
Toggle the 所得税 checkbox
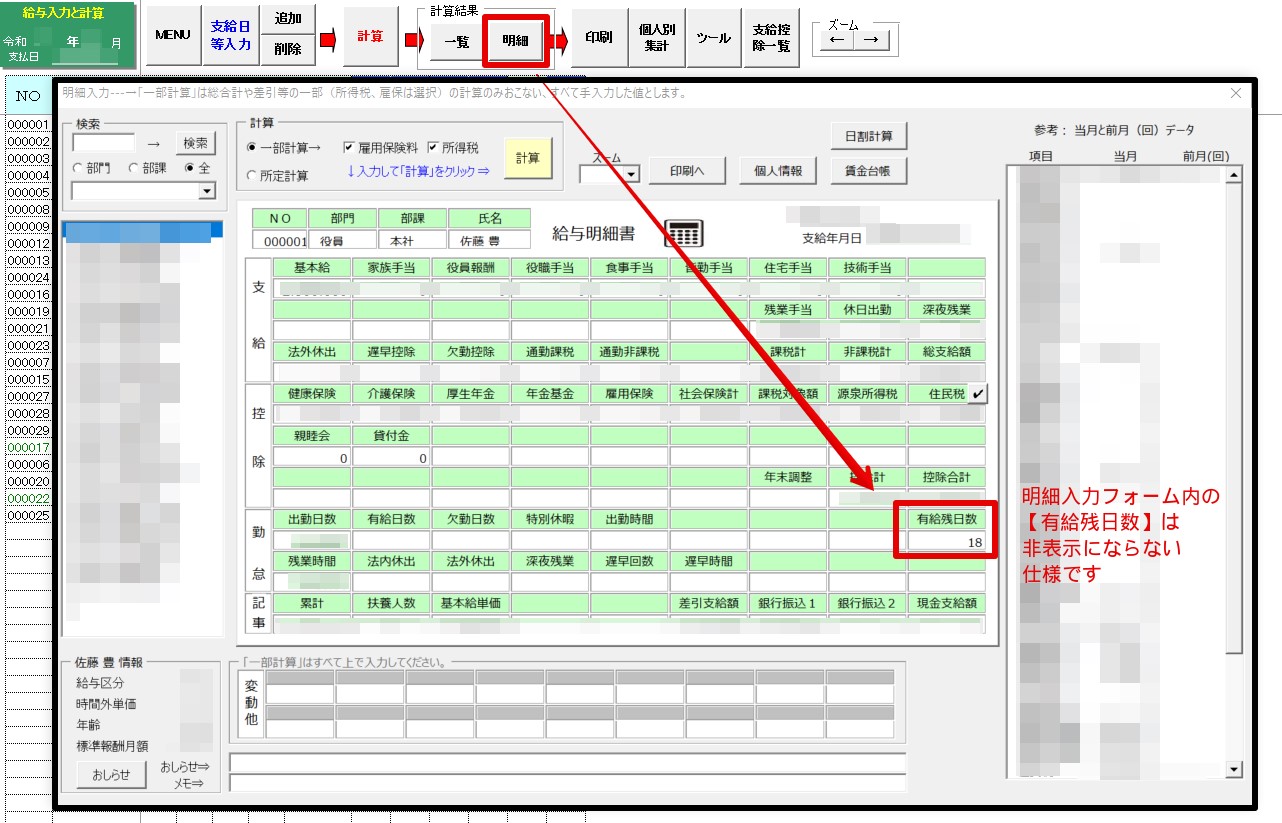point(434,147)
